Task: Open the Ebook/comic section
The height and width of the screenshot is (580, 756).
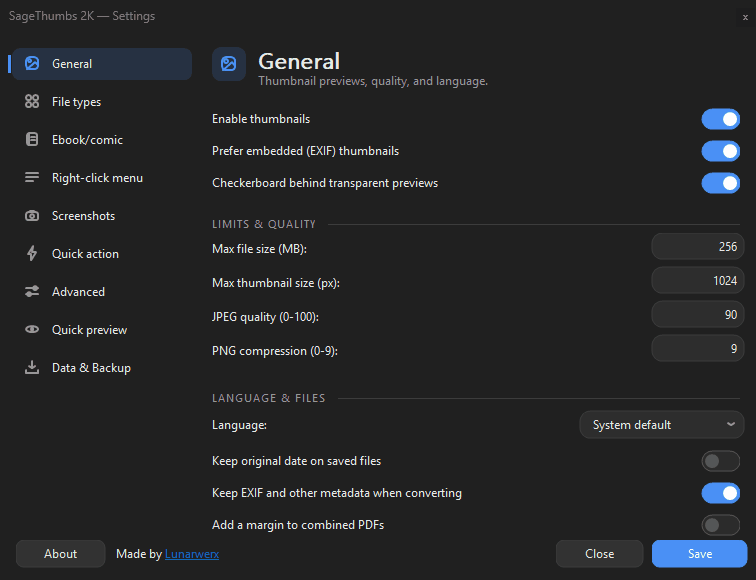Action: [x=102, y=140]
